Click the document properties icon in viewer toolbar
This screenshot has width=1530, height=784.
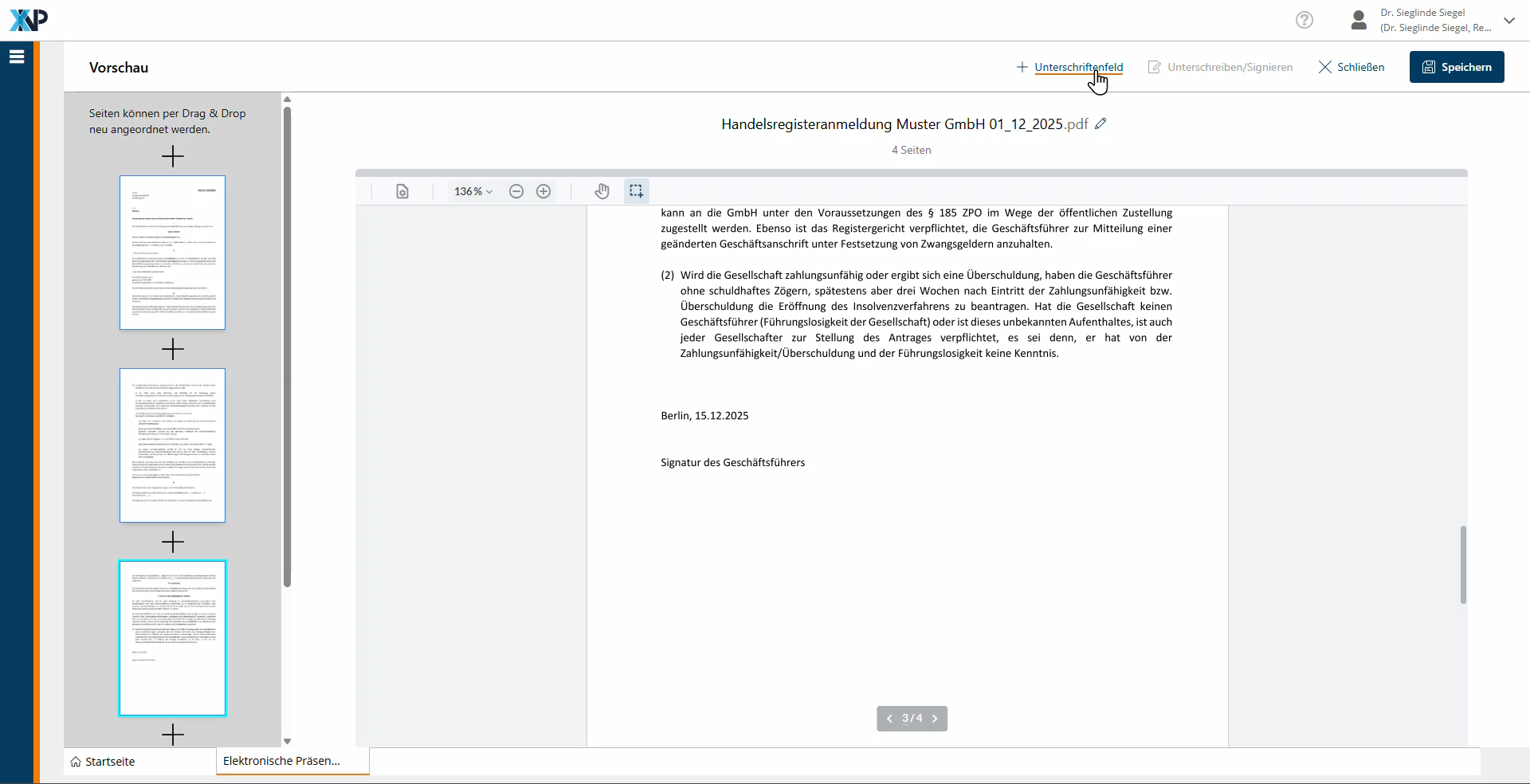(402, 191)
